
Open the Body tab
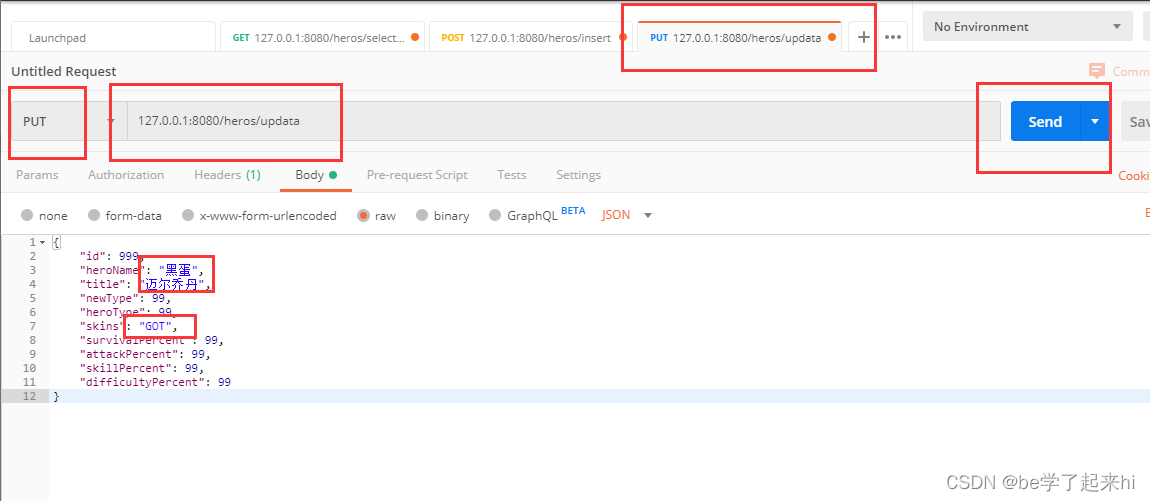[x=316, y=175]
